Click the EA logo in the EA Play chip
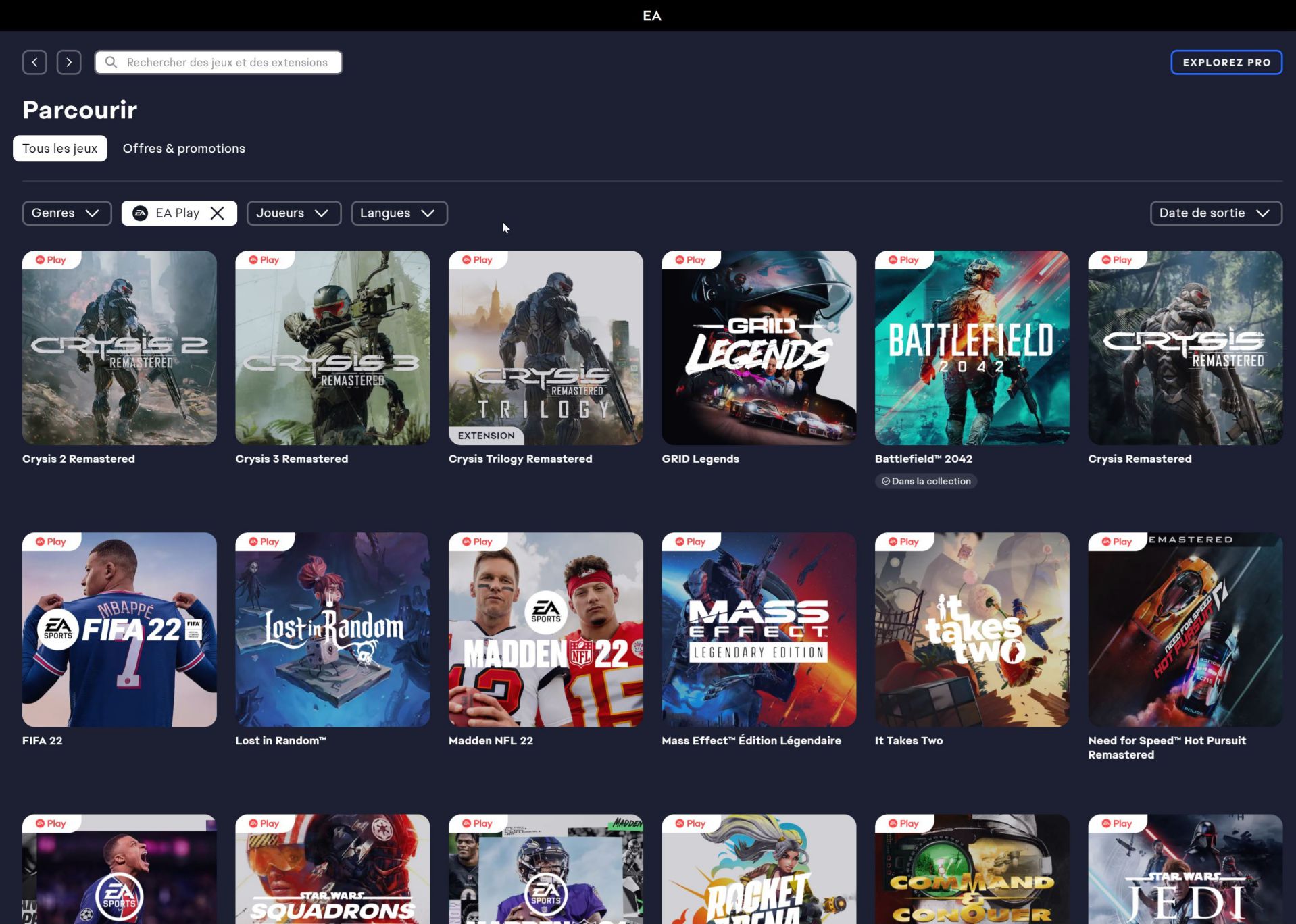This screenshot has height=924, width=1296. point(140,213)
